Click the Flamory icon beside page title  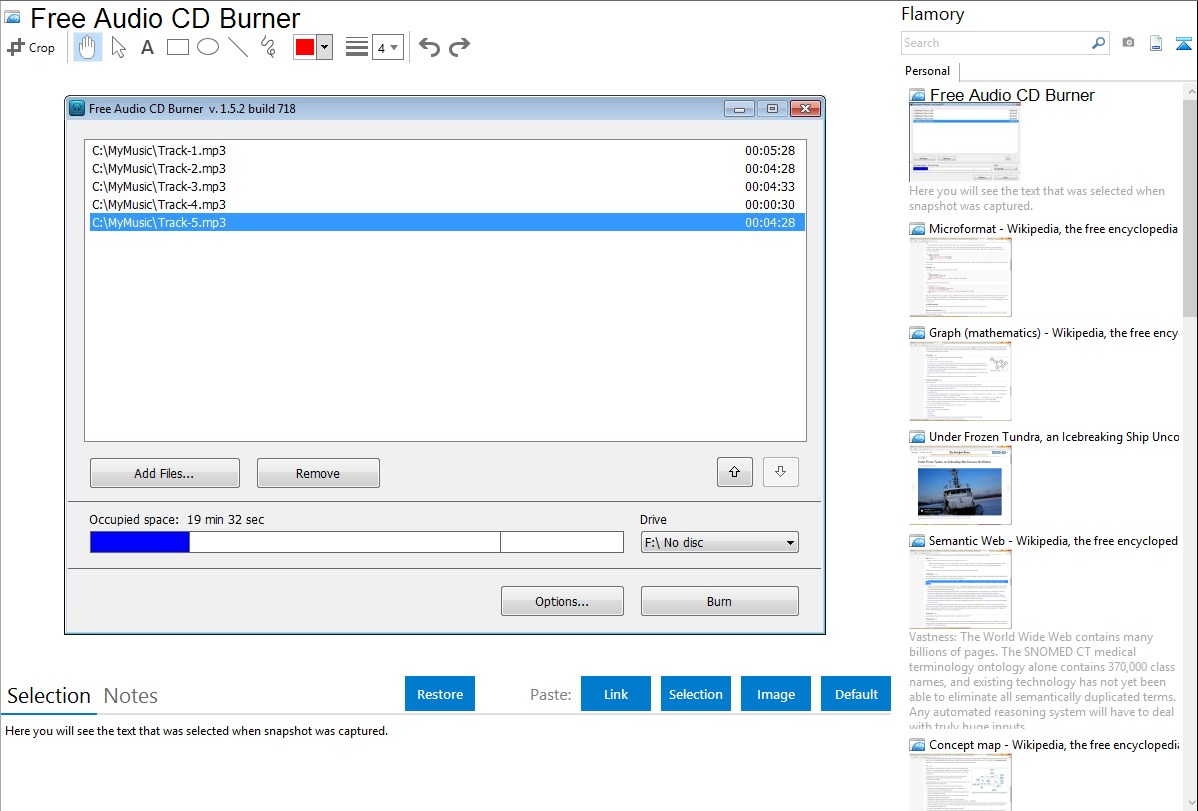pyautogui.click(x=12, y=17)
